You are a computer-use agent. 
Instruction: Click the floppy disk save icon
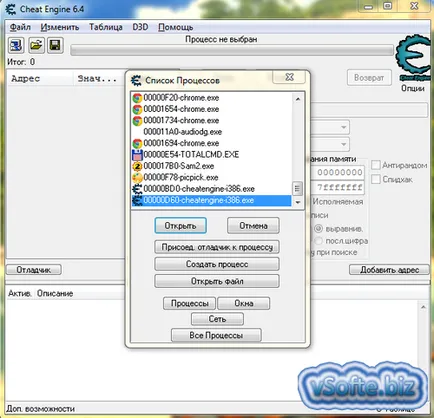55,45
